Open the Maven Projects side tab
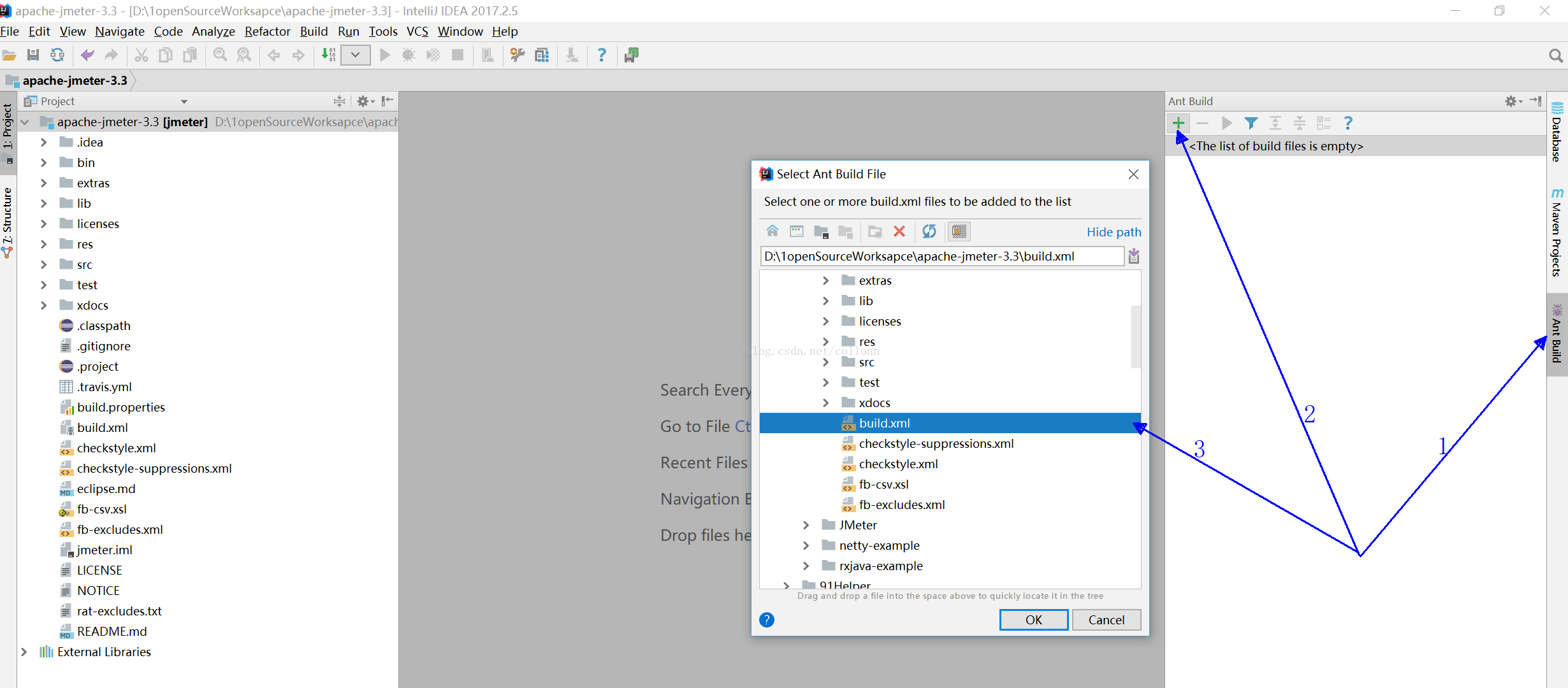Viewport: 1568px width, 688px height. pos(1557,233)
